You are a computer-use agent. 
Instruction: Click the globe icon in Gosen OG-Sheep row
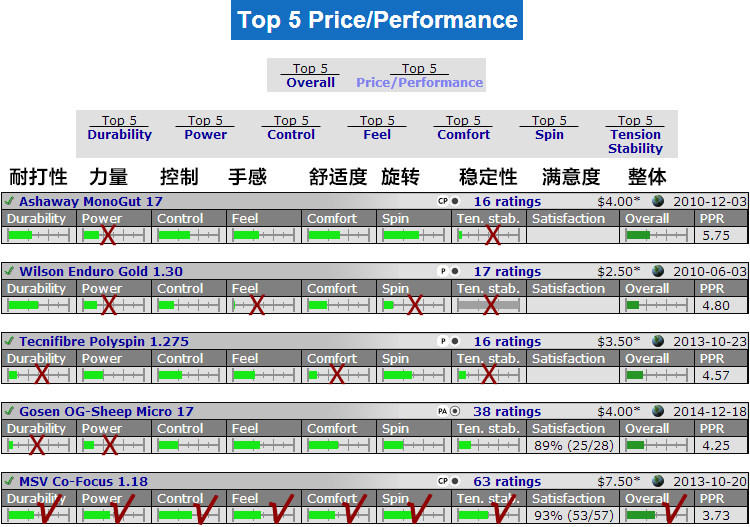pos(658,411)
